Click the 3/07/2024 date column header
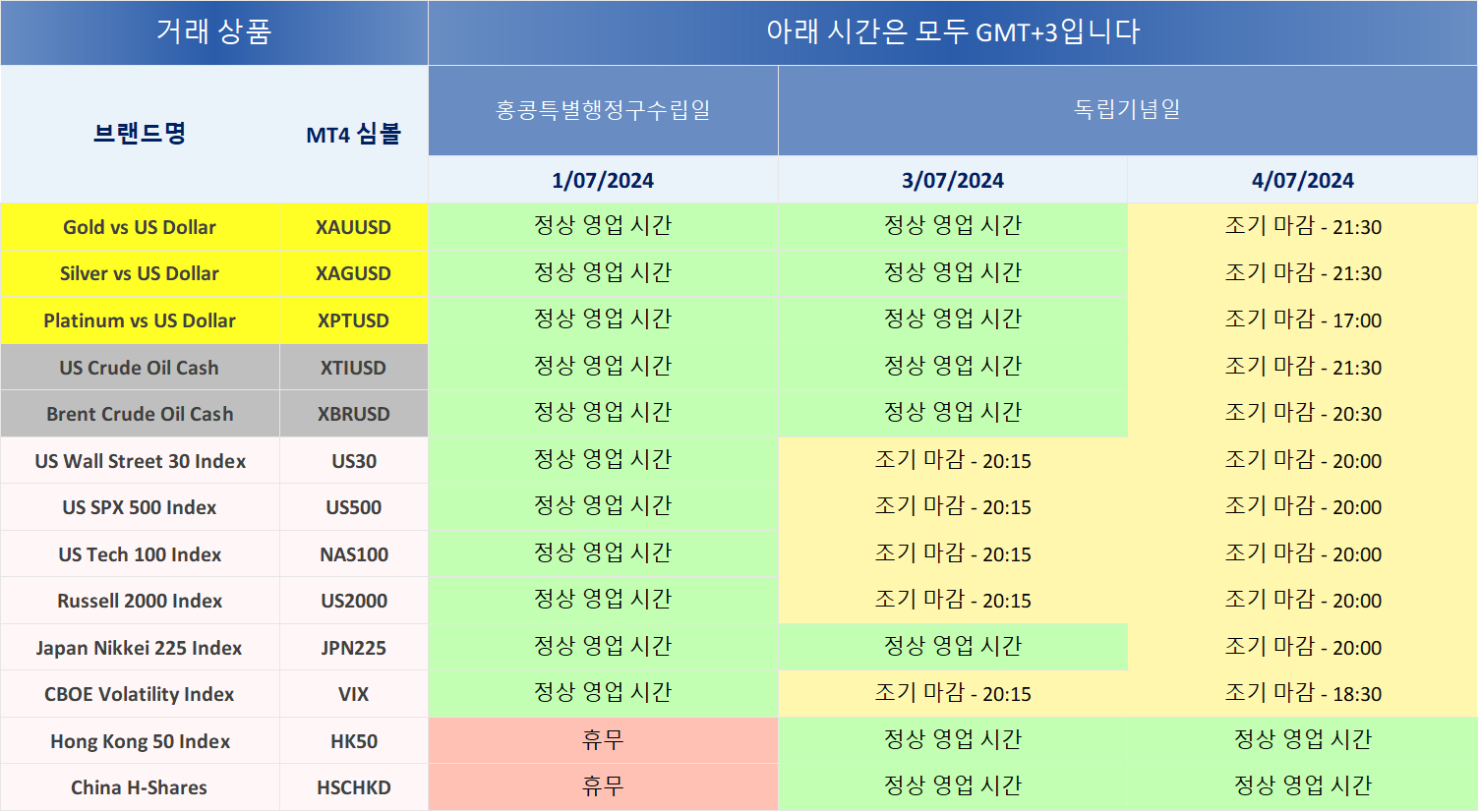Viewport: 1479px width, 812px height. pyautogui.click(x=952, y=180)
